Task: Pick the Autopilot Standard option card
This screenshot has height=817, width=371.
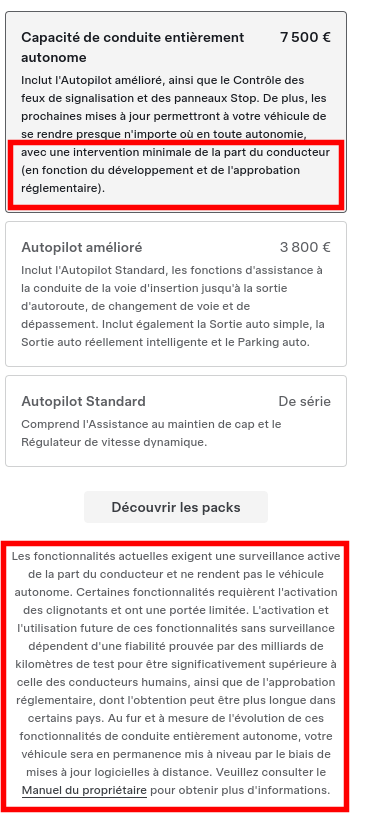Action: 176,421
